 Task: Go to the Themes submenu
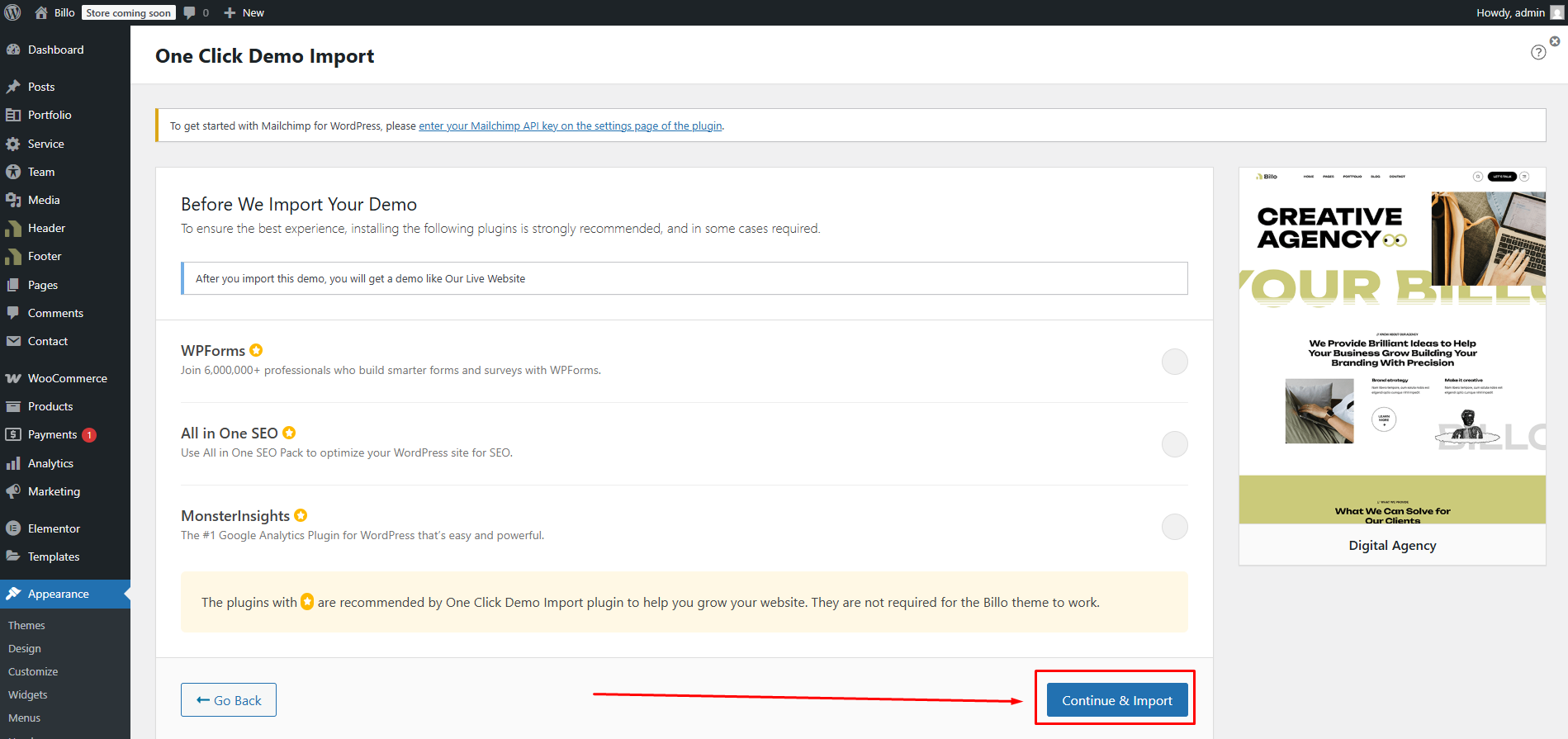[x=26, y=625]
